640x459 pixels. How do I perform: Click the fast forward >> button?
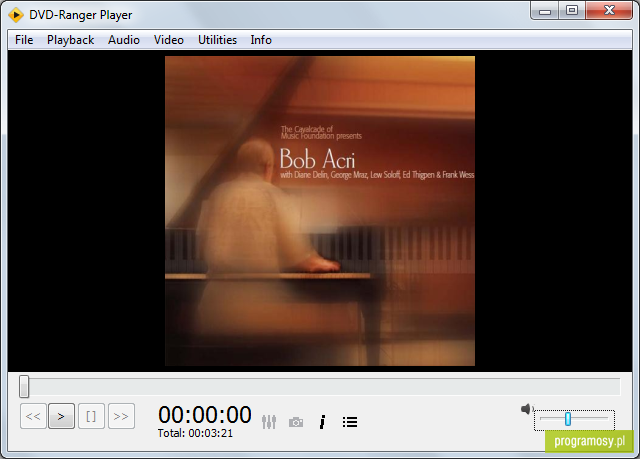[121, 416]
